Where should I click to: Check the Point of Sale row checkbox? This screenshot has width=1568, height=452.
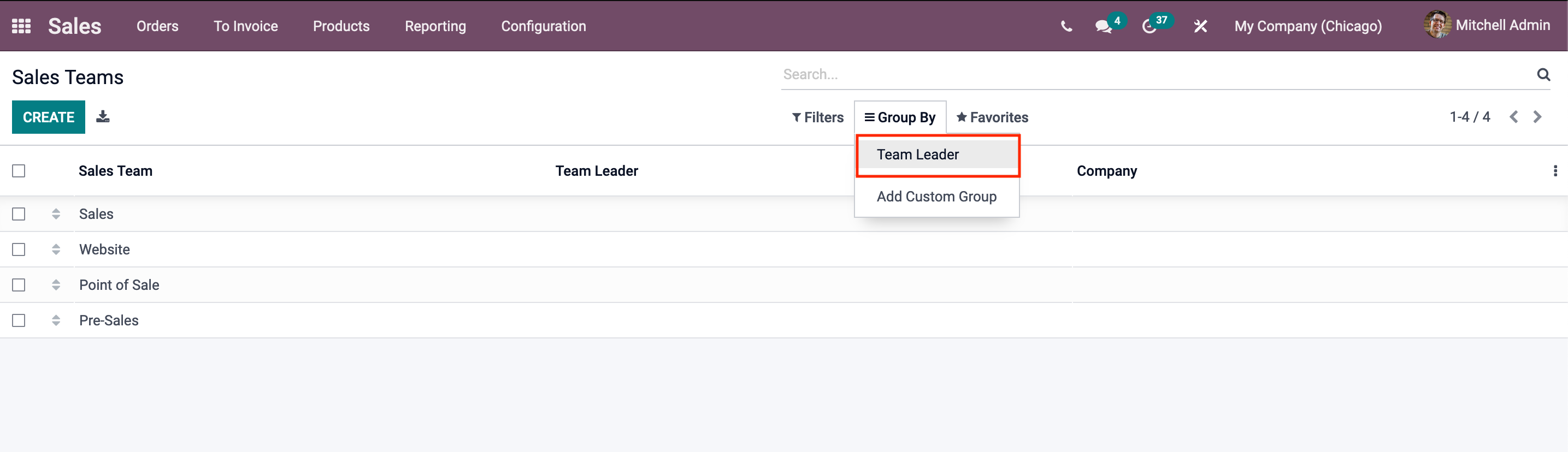tap(19, 285)
